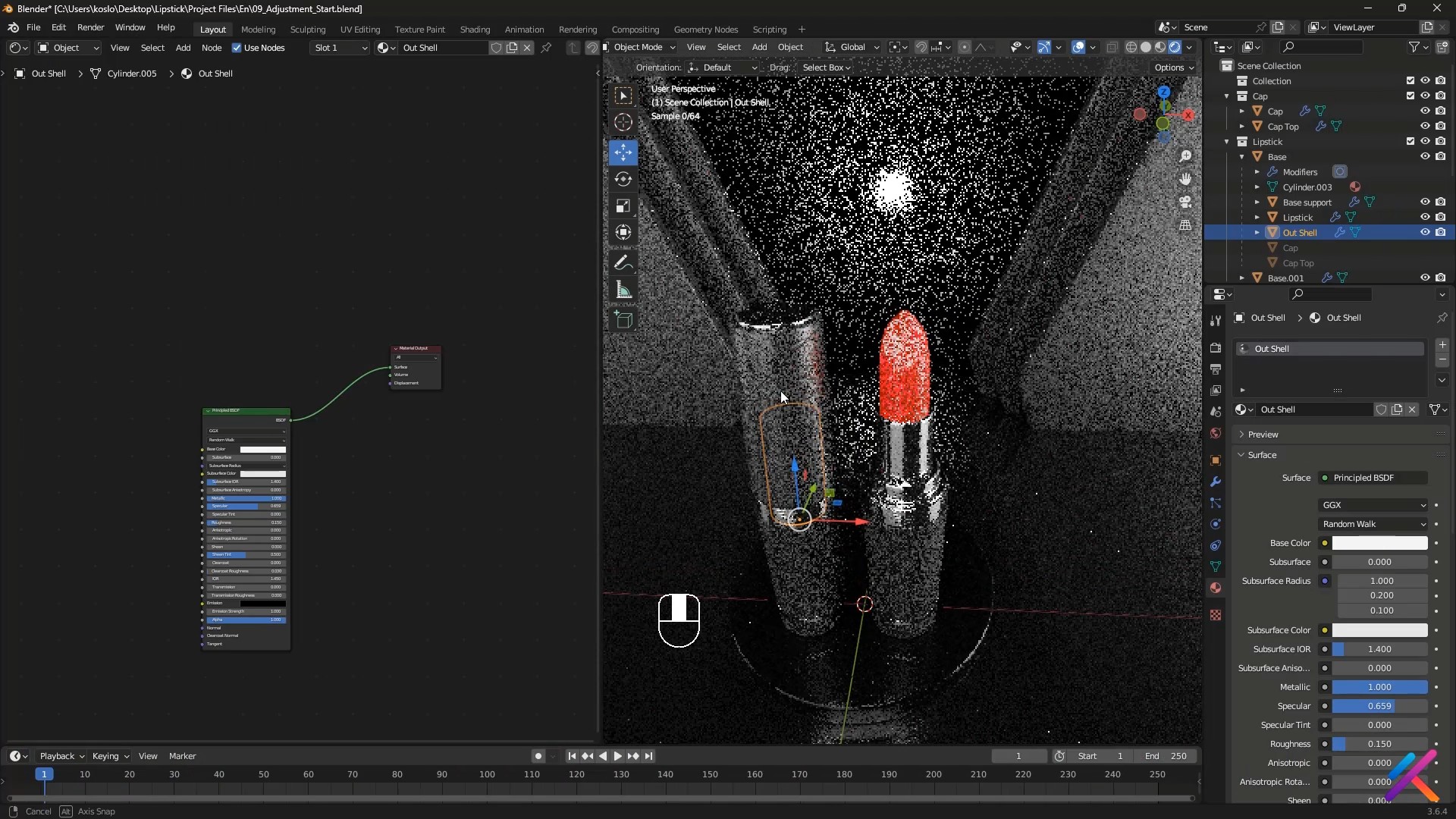Uncheck the Lipstick collection exclude checkbox
Viewport: 1456px width, 819px height.
click(1410, 142)
